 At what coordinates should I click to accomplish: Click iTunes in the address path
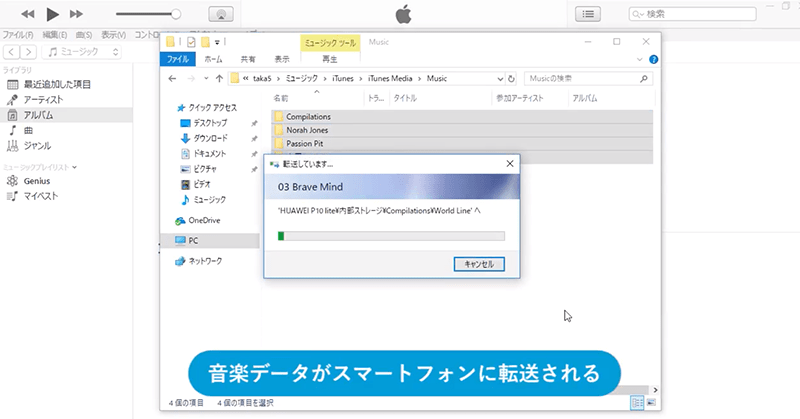(343, 79)
